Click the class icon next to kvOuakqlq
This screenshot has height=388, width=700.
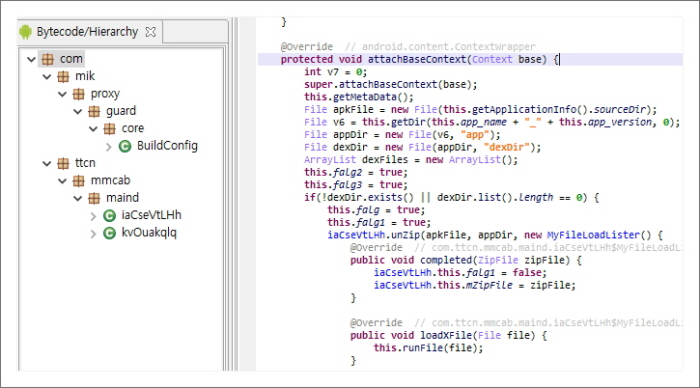[x=109, y=233]
